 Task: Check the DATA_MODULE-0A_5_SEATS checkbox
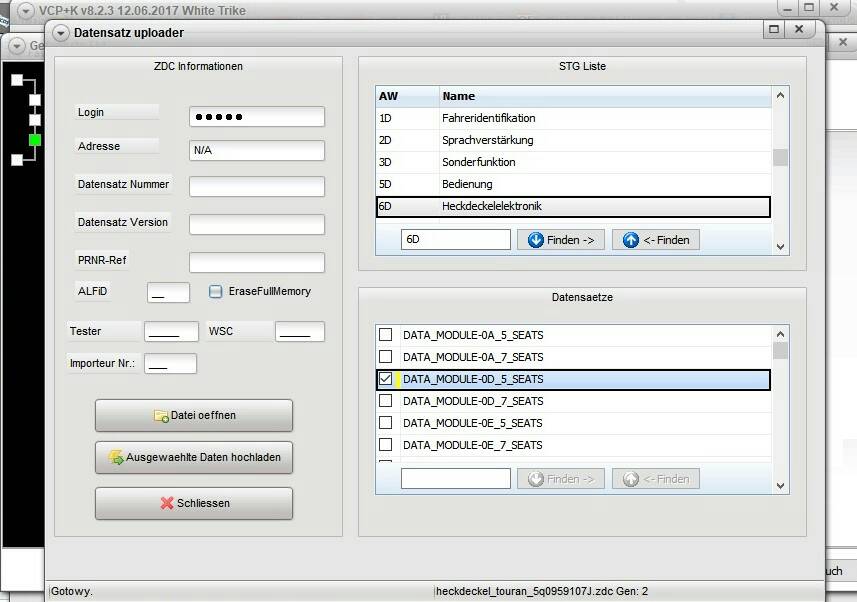tap(385, 335)
